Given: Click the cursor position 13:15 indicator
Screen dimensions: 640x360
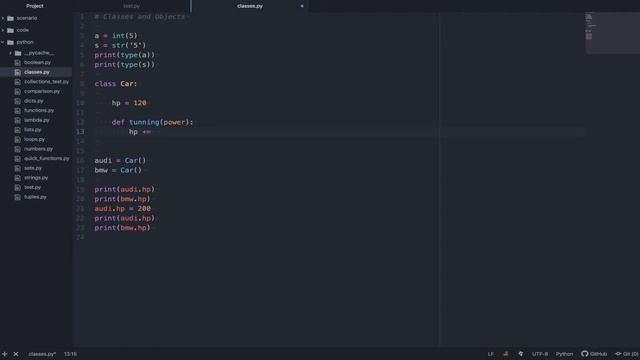Looking at the screenshot, I should point(70,354).
